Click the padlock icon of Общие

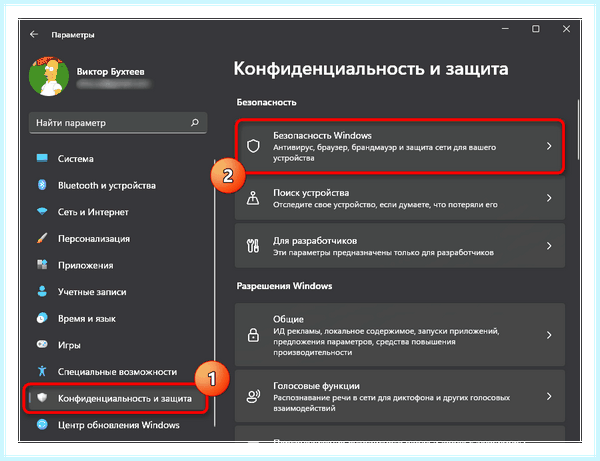253,335
